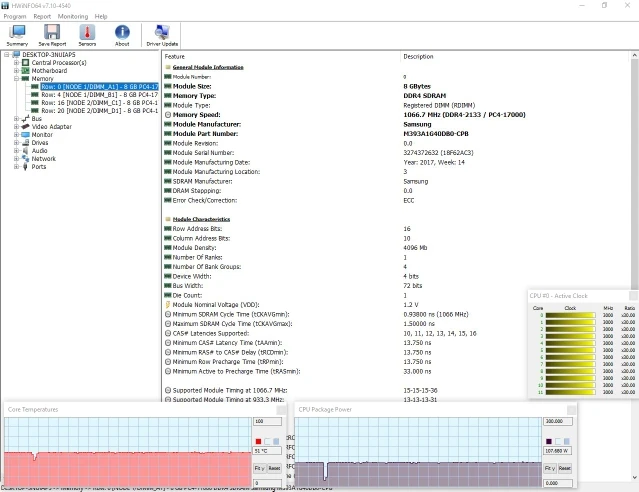Viewport: 639px width, 492px height.
Task: Close the Core Temperatures graph panel
Action: pyautogui.click(x=281, y=410)
